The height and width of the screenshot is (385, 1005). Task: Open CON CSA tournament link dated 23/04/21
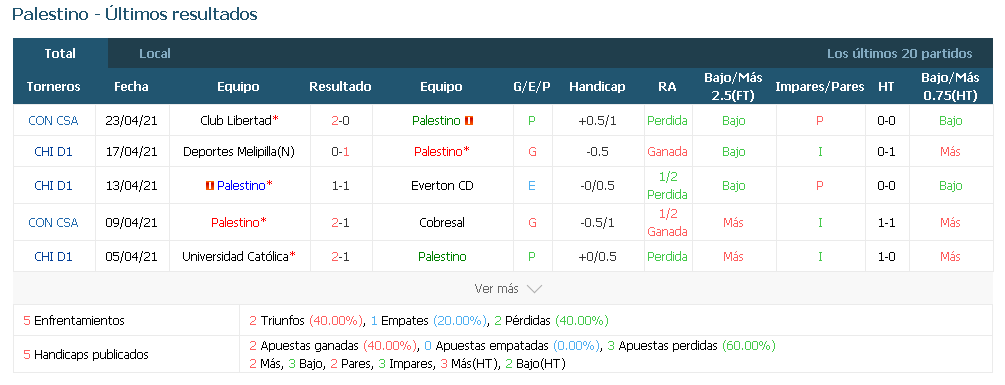[54, 120]
